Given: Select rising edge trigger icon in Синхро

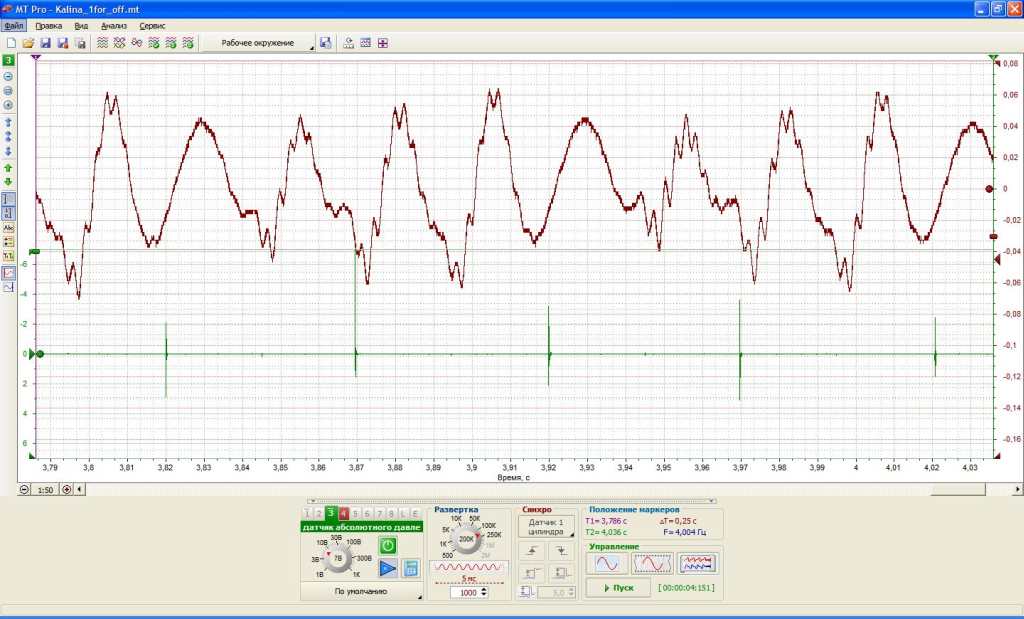Looking at the screenshot, I should pos(532,551).
